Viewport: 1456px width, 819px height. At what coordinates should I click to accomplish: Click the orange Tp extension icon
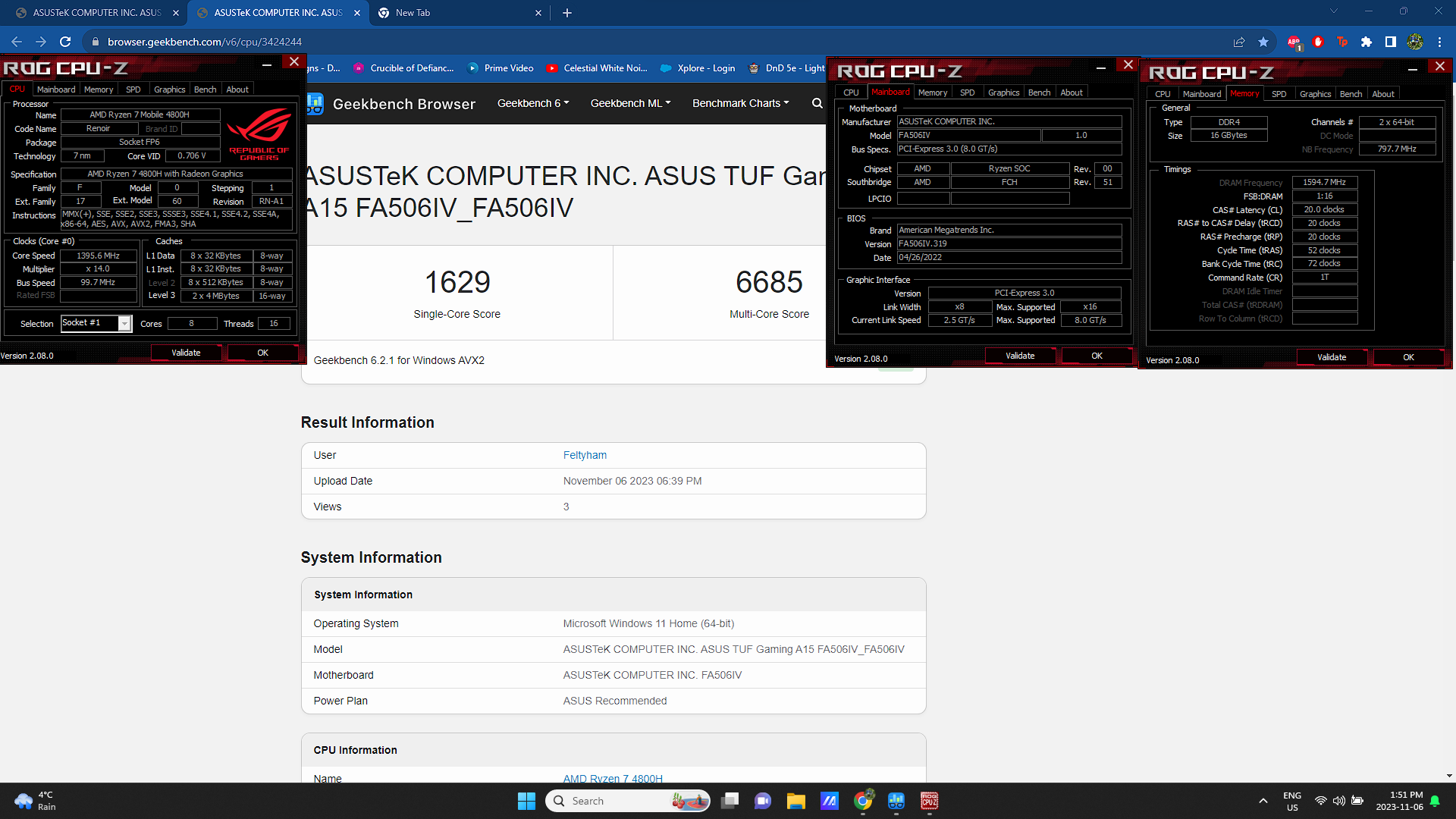click(1342, 42)
